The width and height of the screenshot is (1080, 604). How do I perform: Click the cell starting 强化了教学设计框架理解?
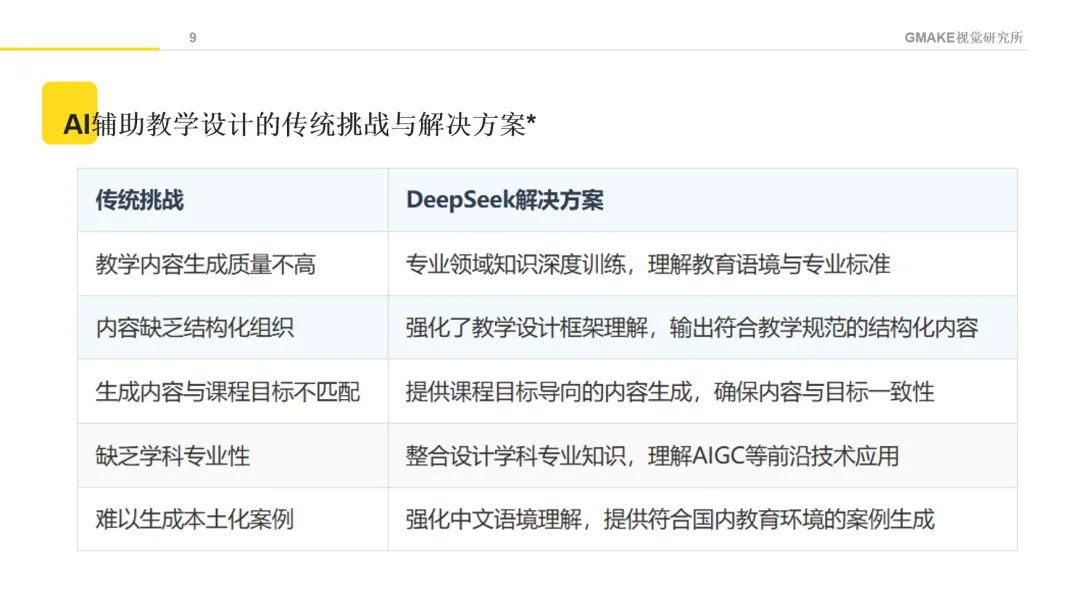[703, 328]
